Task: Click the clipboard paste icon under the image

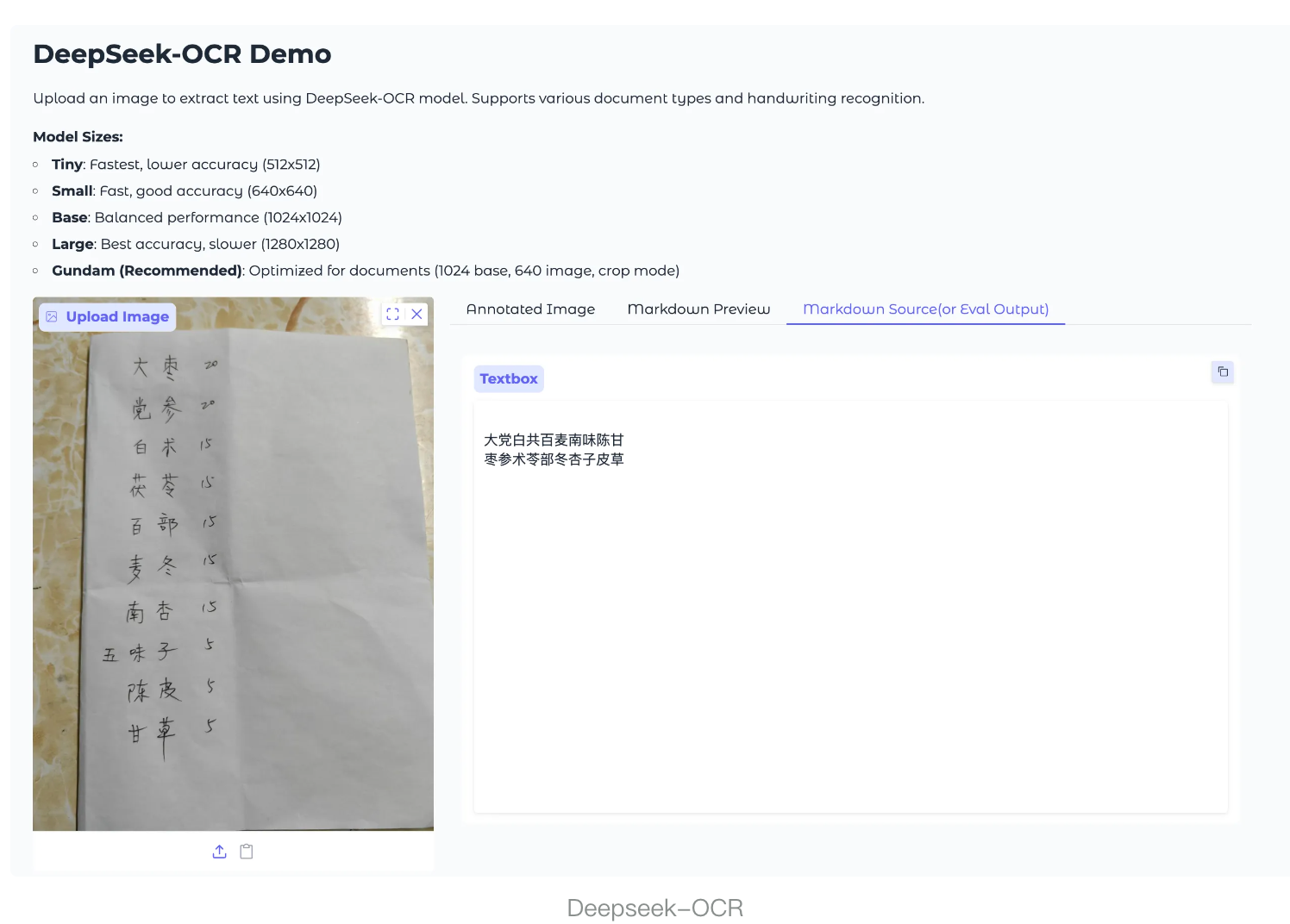Action: [246, 851]
